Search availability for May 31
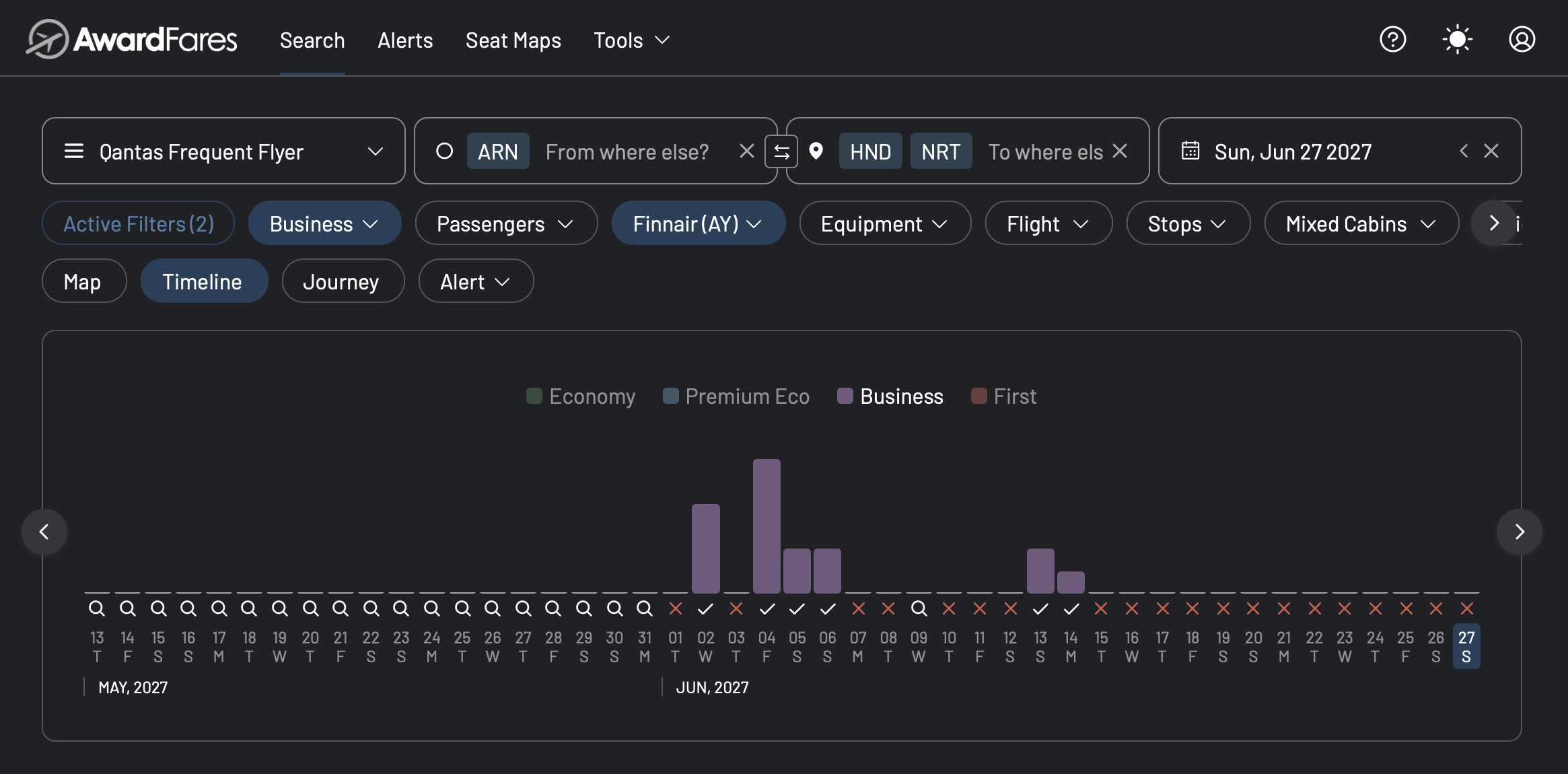Viewport: 1568px width, 774px height. pyautogui.click(x=645, y=608)
